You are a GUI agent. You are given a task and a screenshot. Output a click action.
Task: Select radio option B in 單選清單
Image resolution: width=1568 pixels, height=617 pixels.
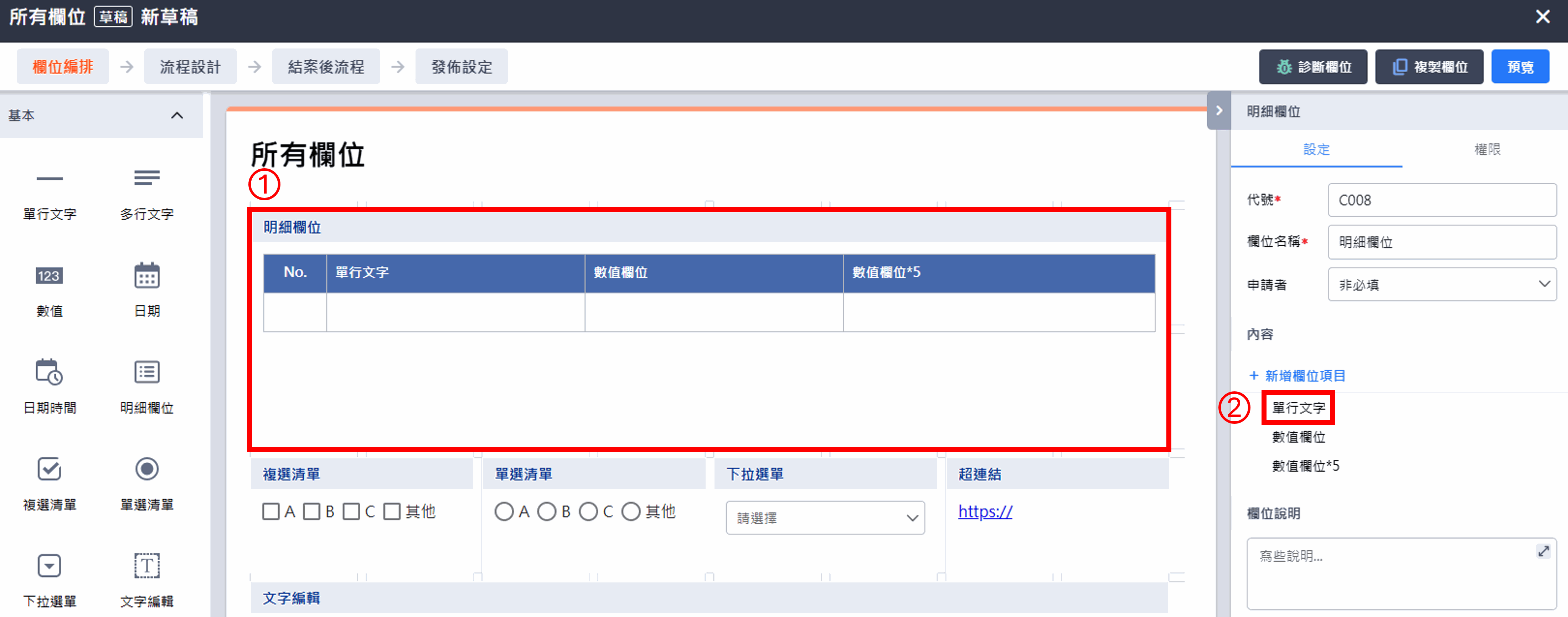click(547, 511)
